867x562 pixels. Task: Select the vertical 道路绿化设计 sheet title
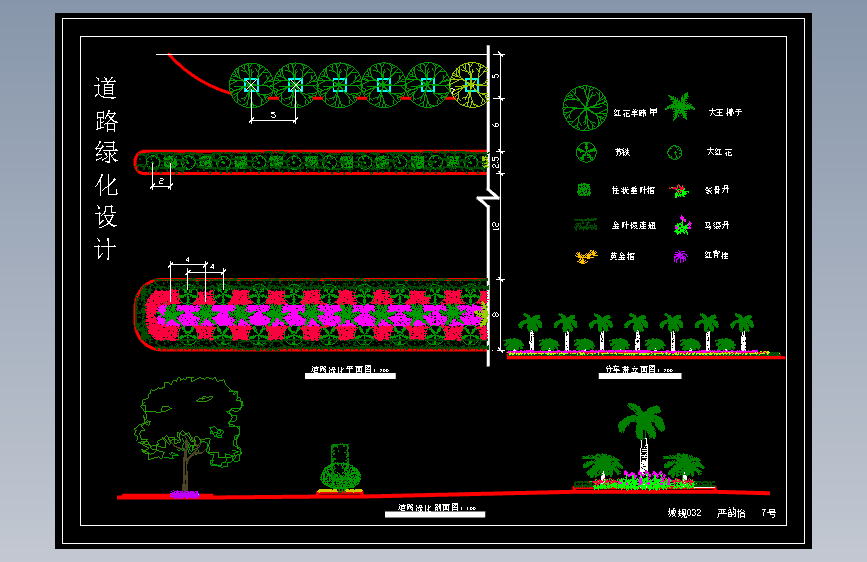point(106,168)
